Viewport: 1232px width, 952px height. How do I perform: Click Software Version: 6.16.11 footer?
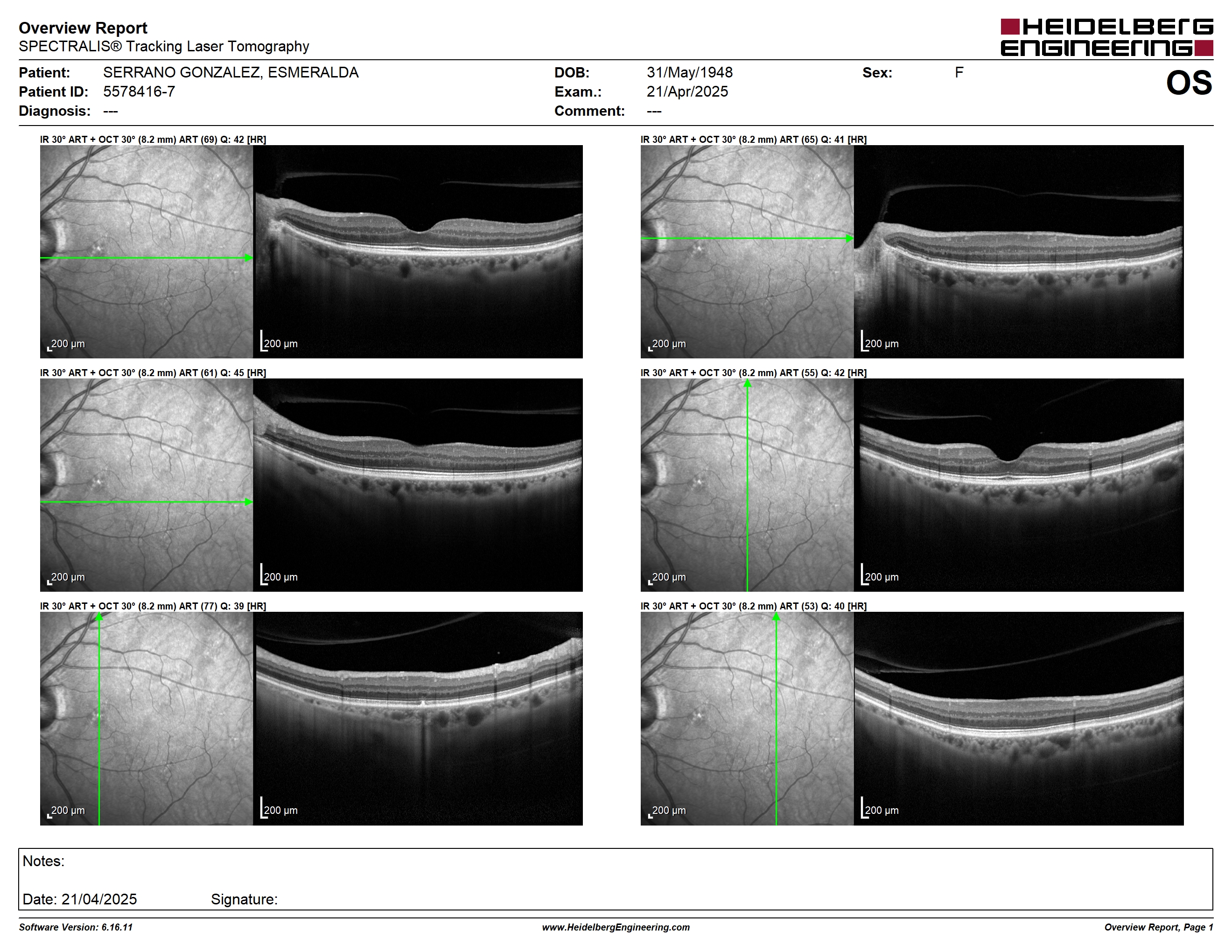76,927
